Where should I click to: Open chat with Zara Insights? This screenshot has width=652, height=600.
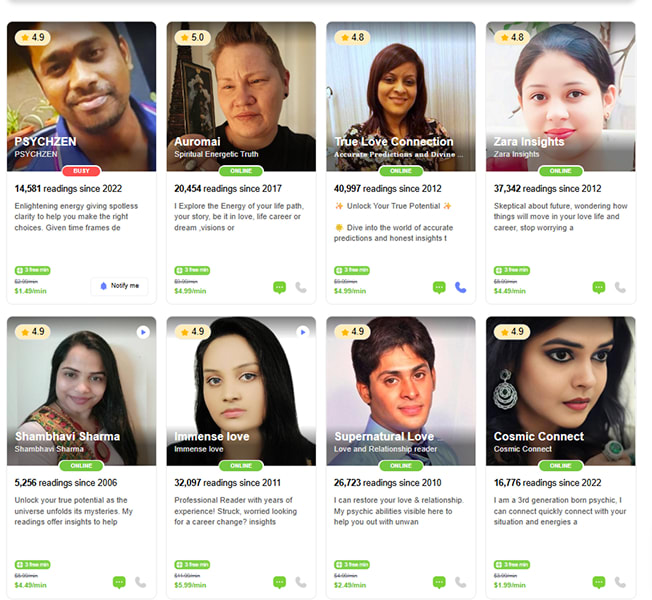599,287
